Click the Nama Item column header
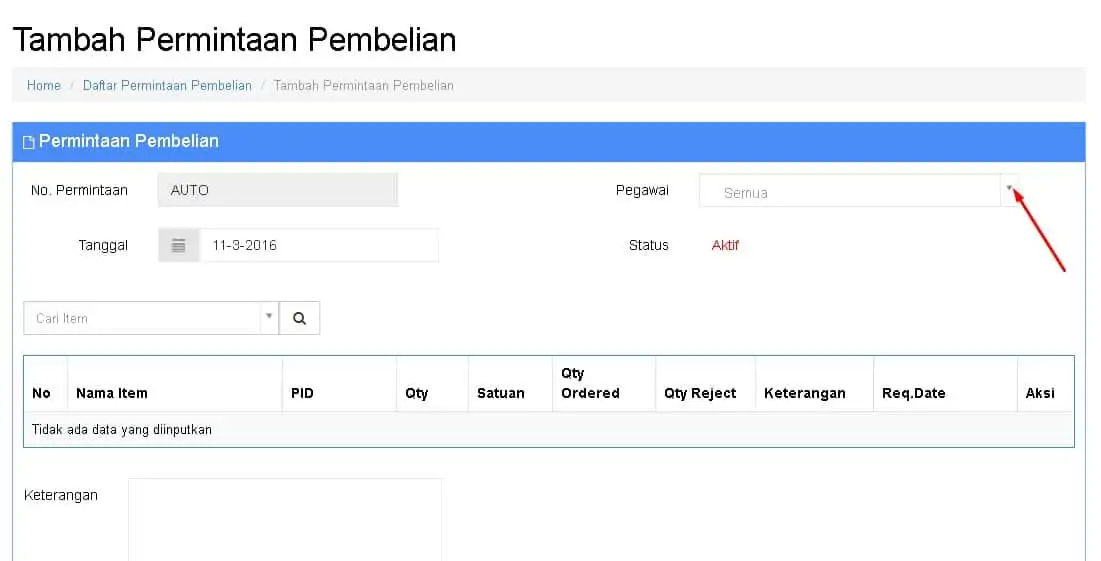 112,393
